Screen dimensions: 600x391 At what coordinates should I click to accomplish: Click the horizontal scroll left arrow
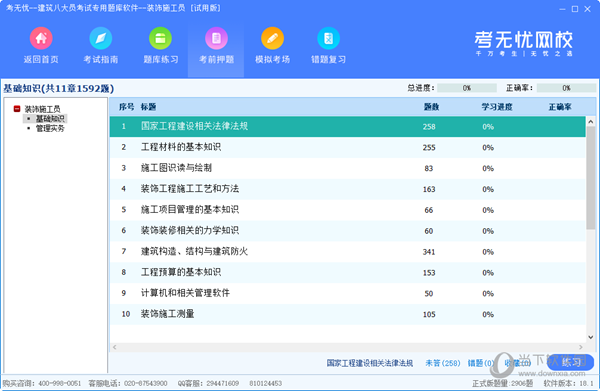(114, 347)
